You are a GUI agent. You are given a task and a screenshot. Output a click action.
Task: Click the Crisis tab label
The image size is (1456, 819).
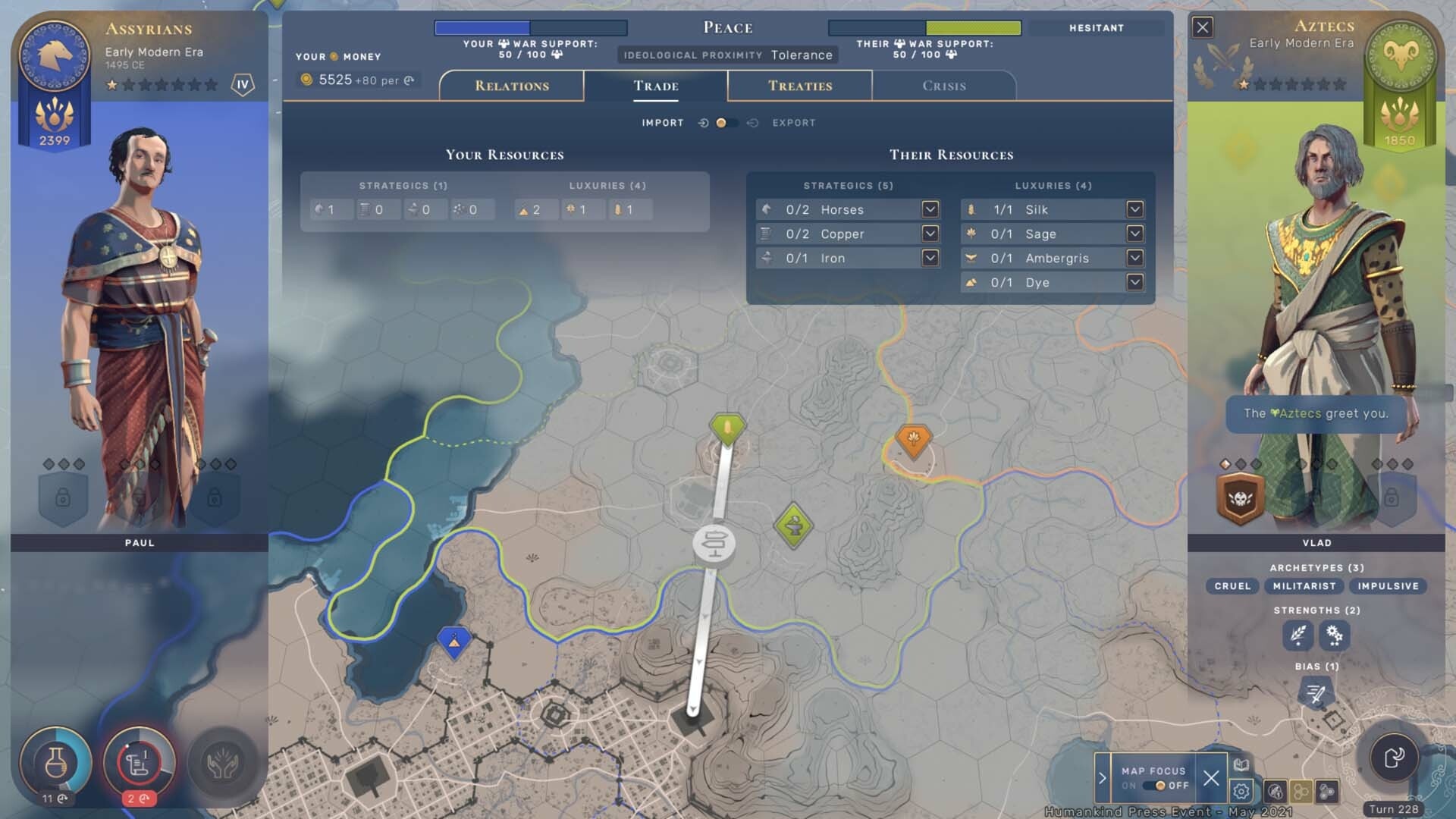click(943, 86)
